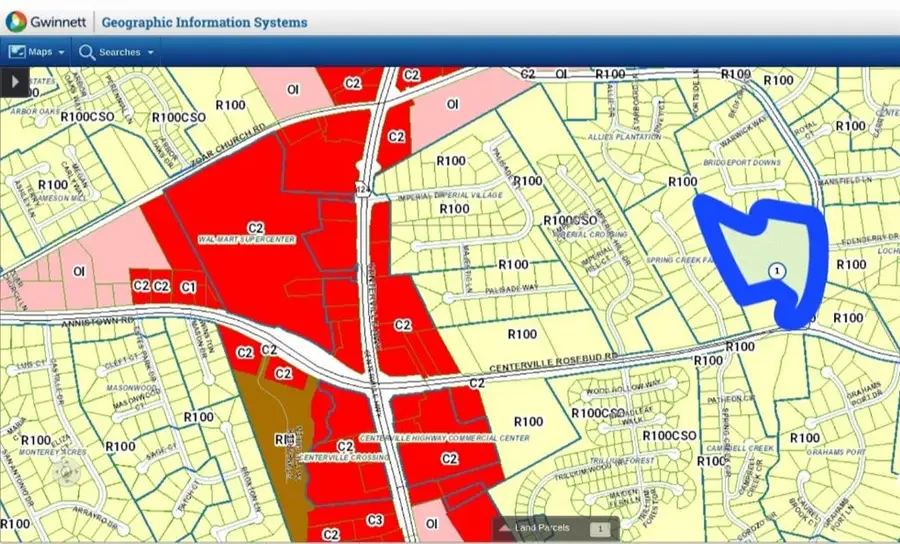This screenshot has width=900, height=544.
Task: Open the Maps menu label
Action: coord(40,52)
